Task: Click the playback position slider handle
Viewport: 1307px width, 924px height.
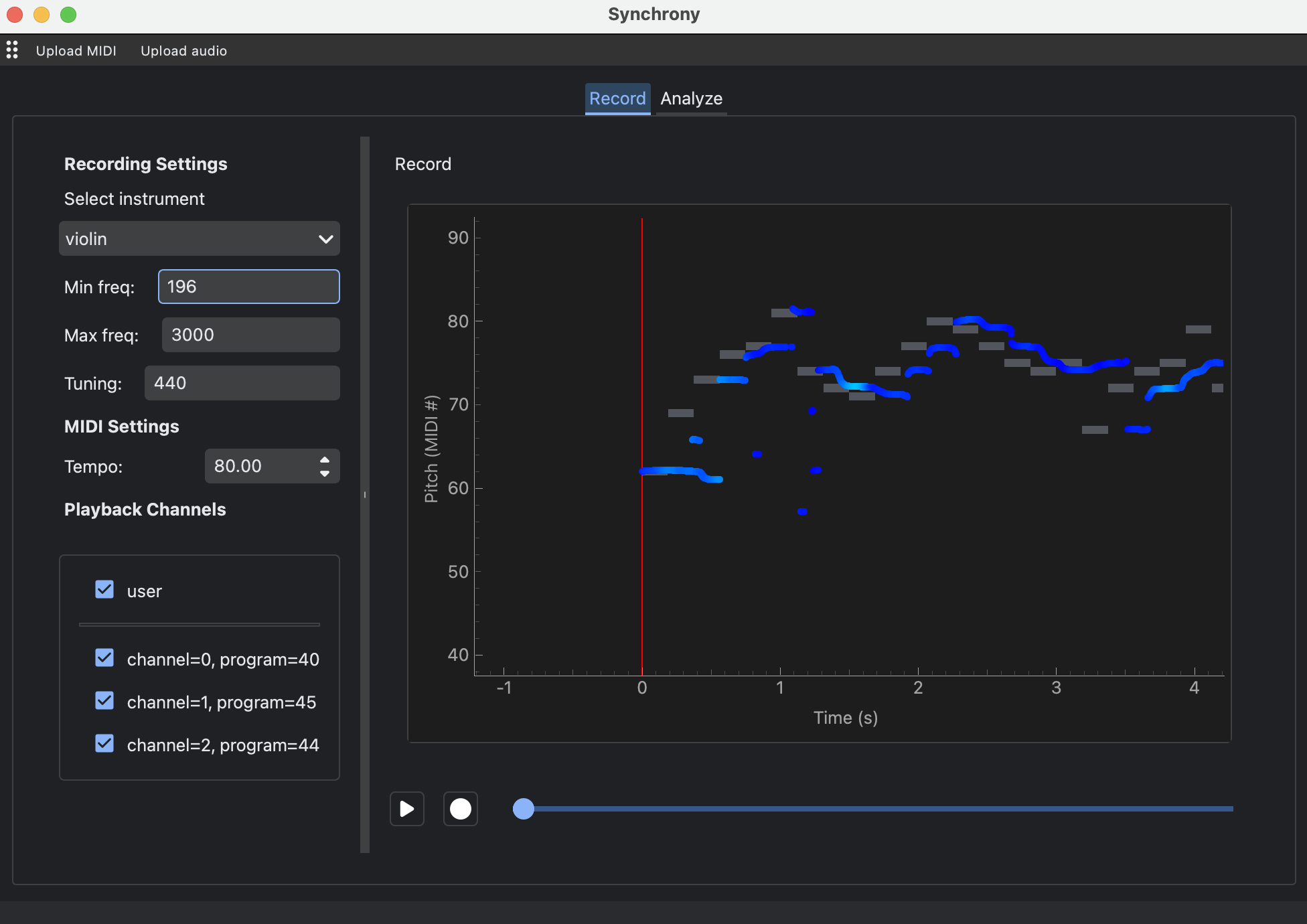Action: point(524,809)
